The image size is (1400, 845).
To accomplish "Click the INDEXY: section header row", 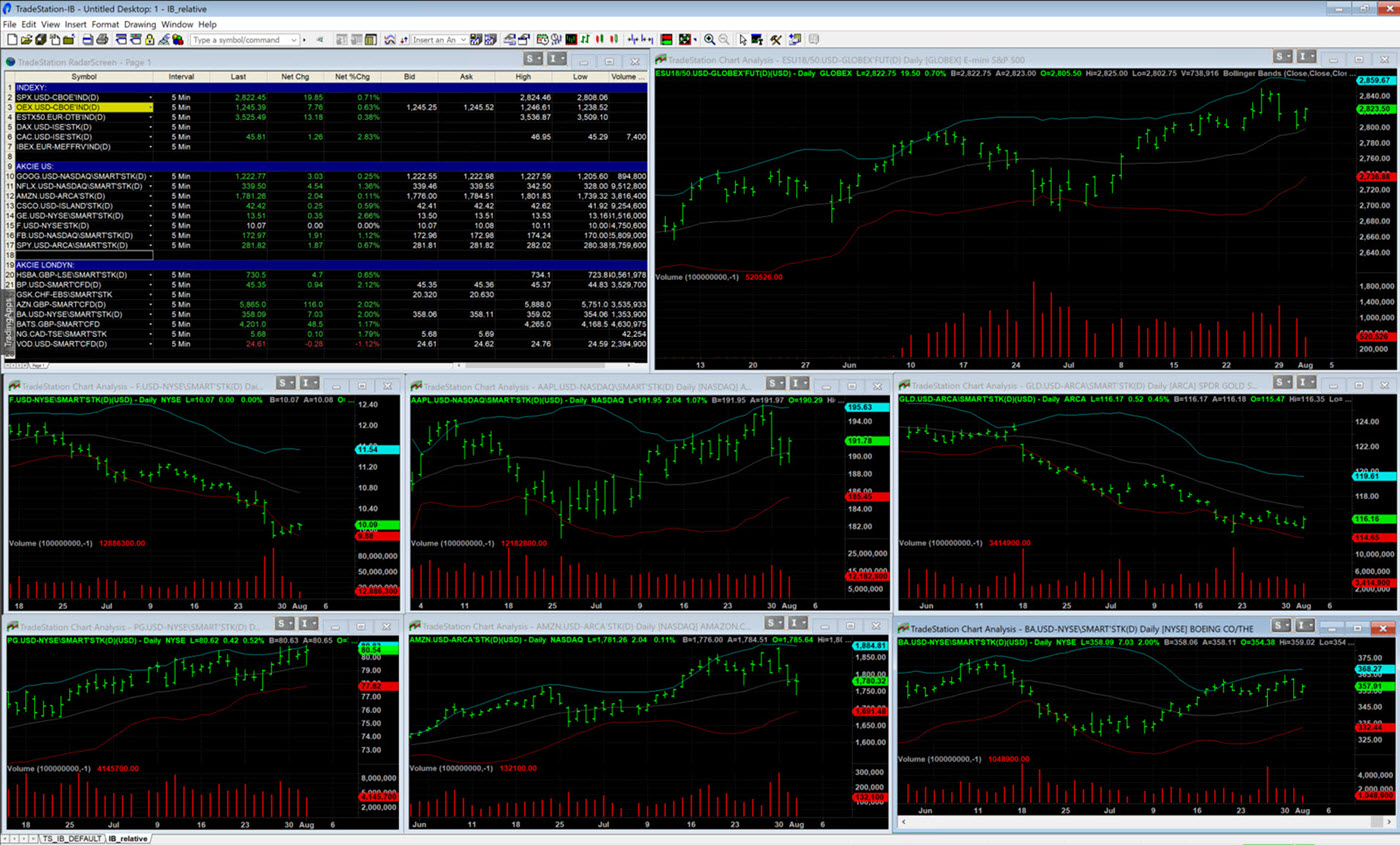I will pos(331,87).
